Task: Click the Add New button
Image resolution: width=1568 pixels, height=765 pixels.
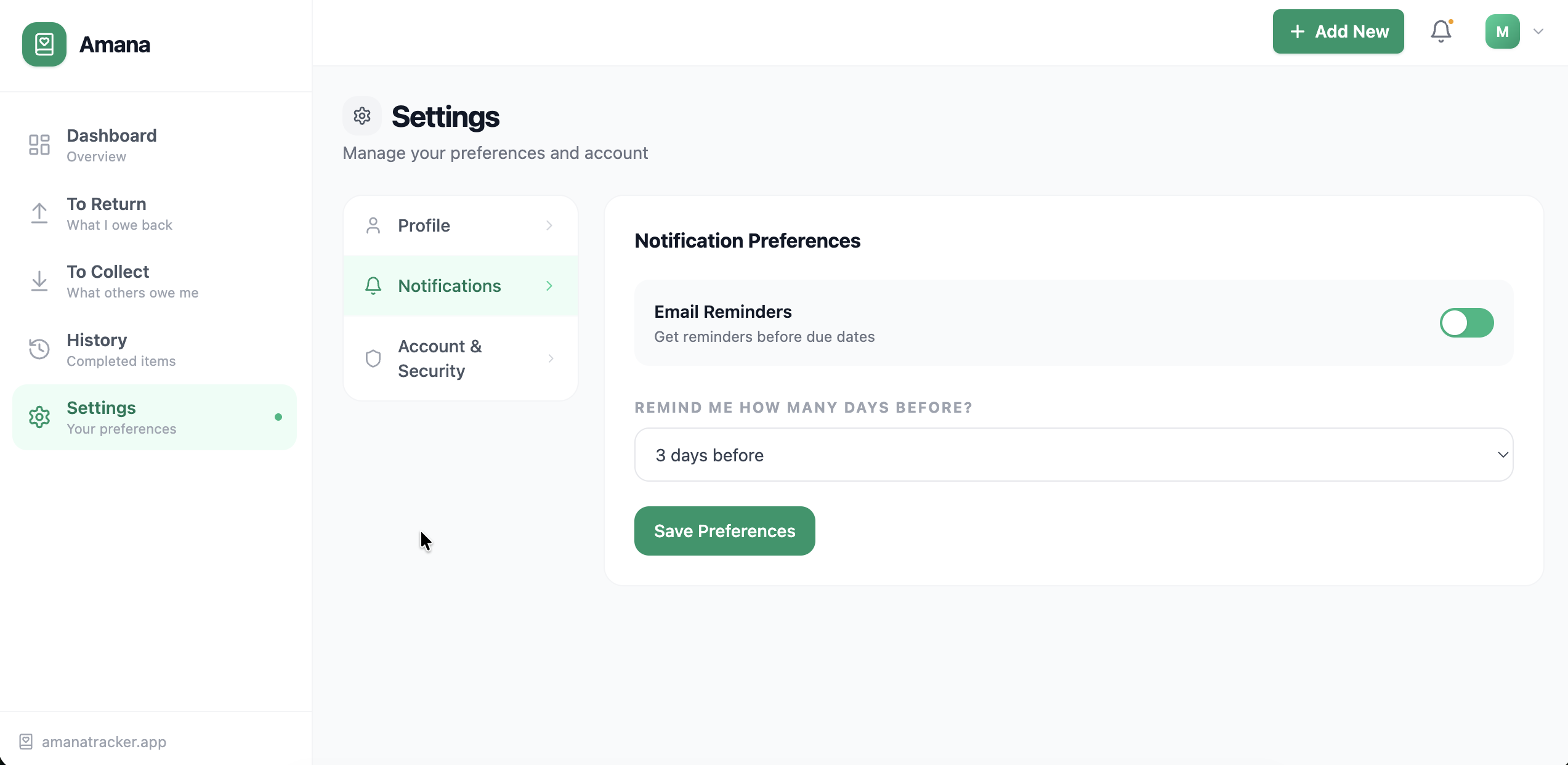Action: (1338, 31)
